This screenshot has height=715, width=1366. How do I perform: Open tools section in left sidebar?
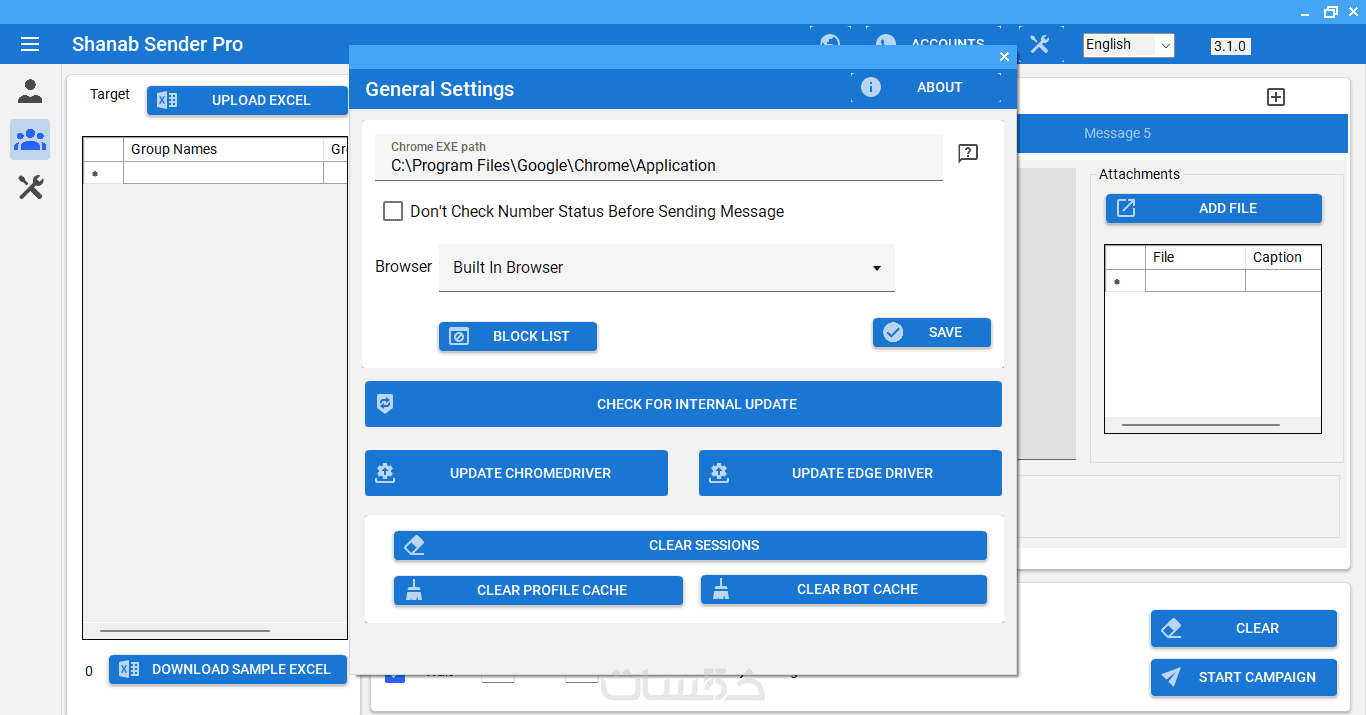pyautogui.click(x=30, y=186)
